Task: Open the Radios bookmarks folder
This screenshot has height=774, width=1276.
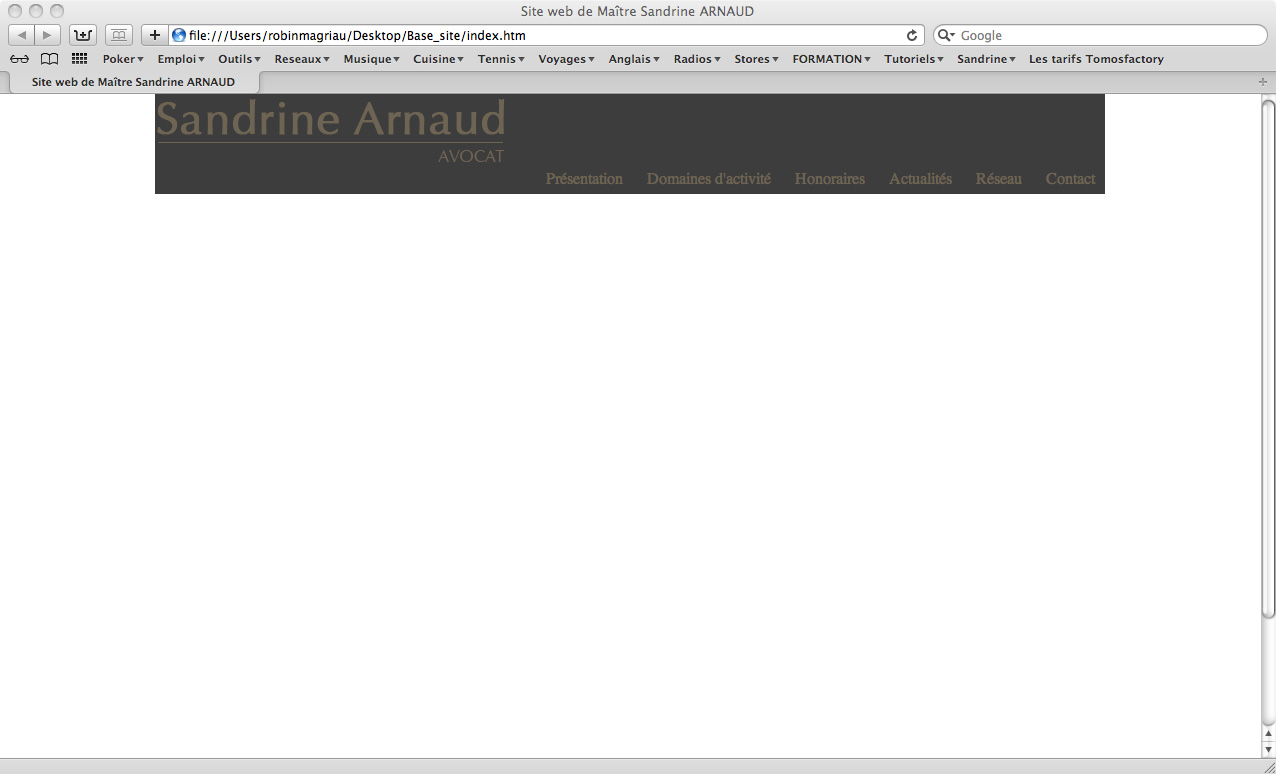Action: pyautogui.click(x=697, y=59)
